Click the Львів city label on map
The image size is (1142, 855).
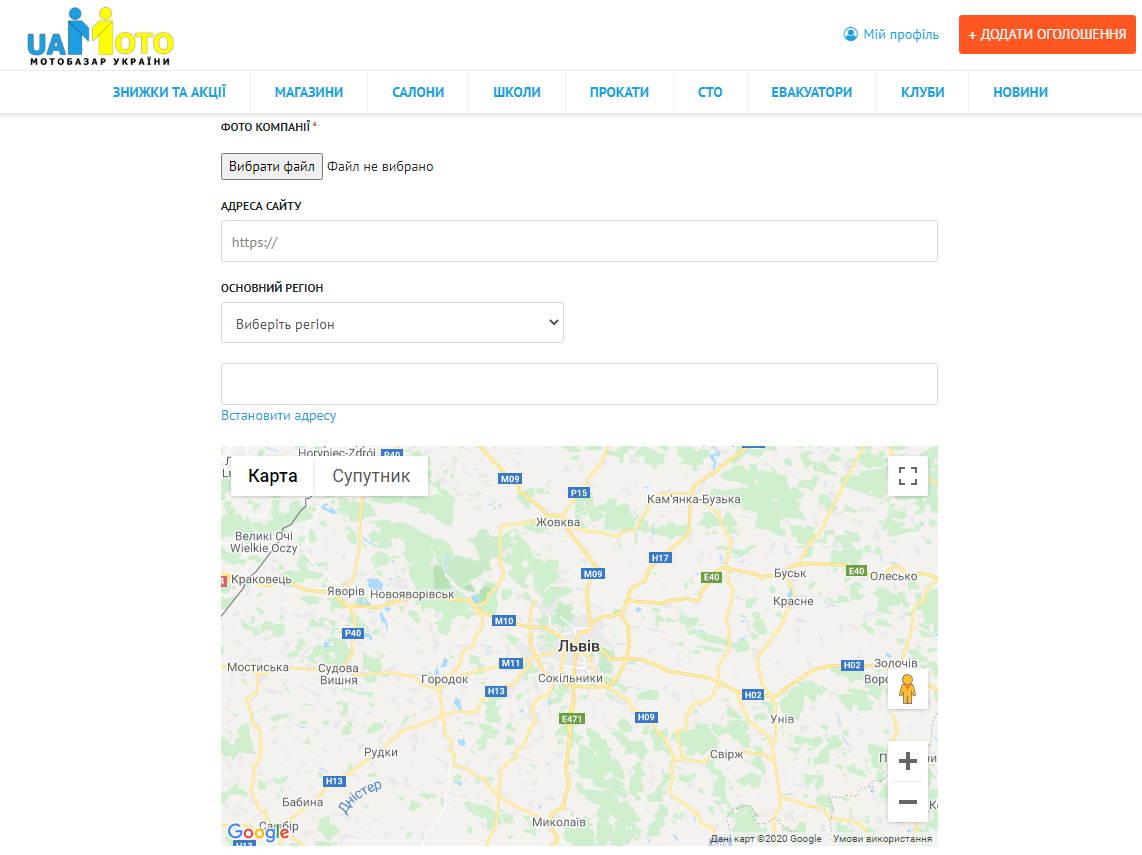pyautogui.click(x=579, y=646)
